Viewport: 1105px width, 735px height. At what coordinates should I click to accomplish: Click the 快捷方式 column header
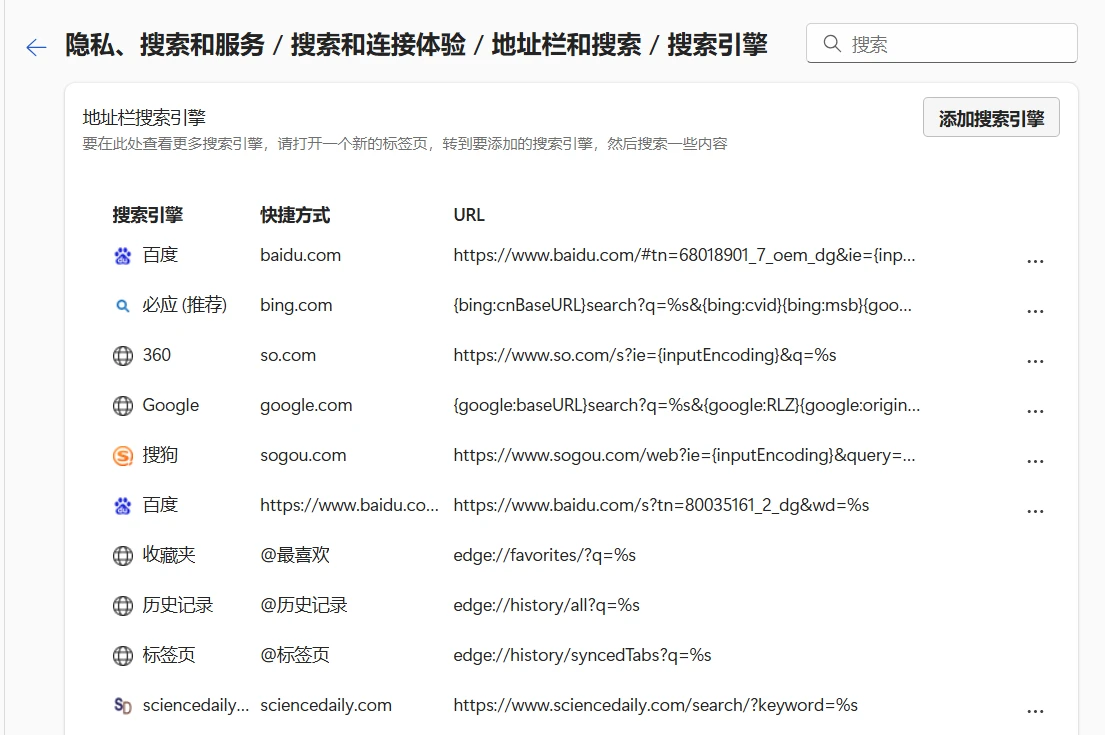pyautogui.click(x=295, y=215)
